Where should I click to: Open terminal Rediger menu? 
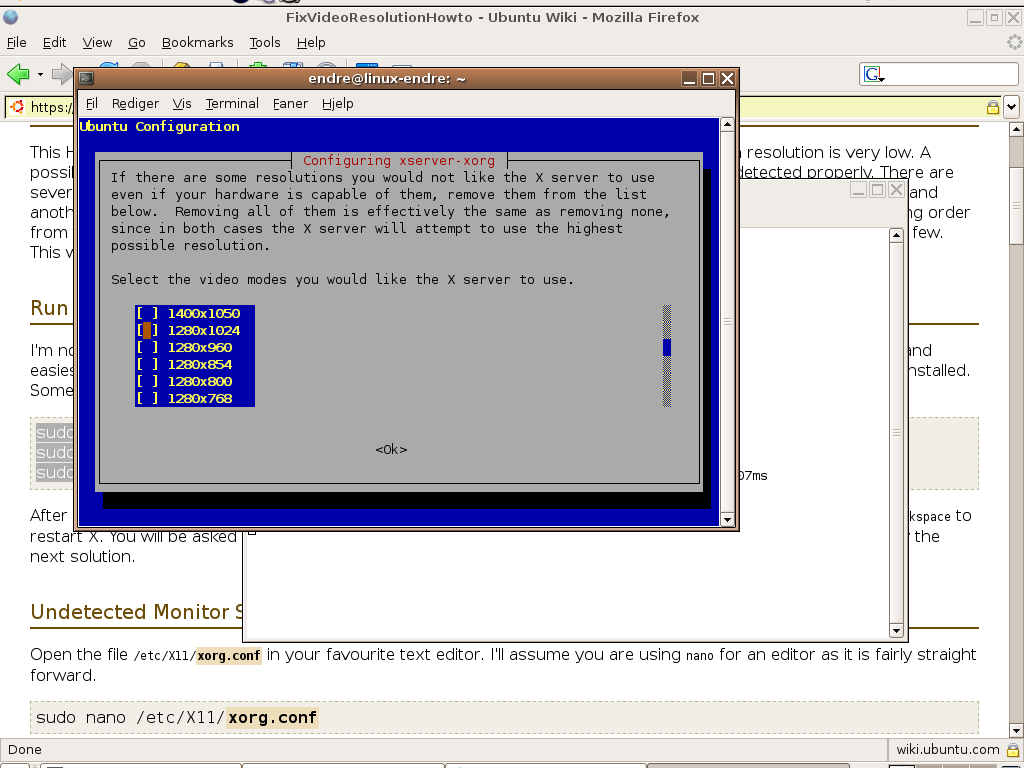tap(135, 103)
